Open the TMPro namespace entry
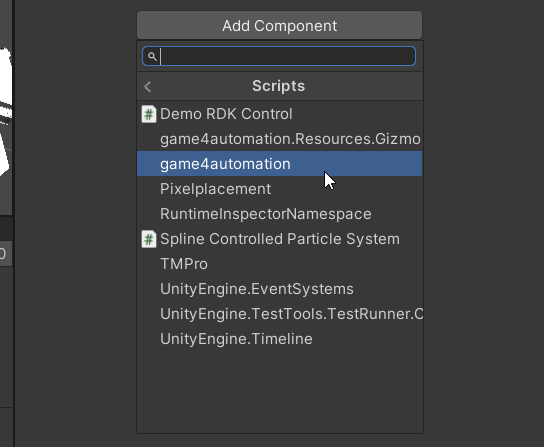This screenshot has height=447, width=544. (280, 264)
